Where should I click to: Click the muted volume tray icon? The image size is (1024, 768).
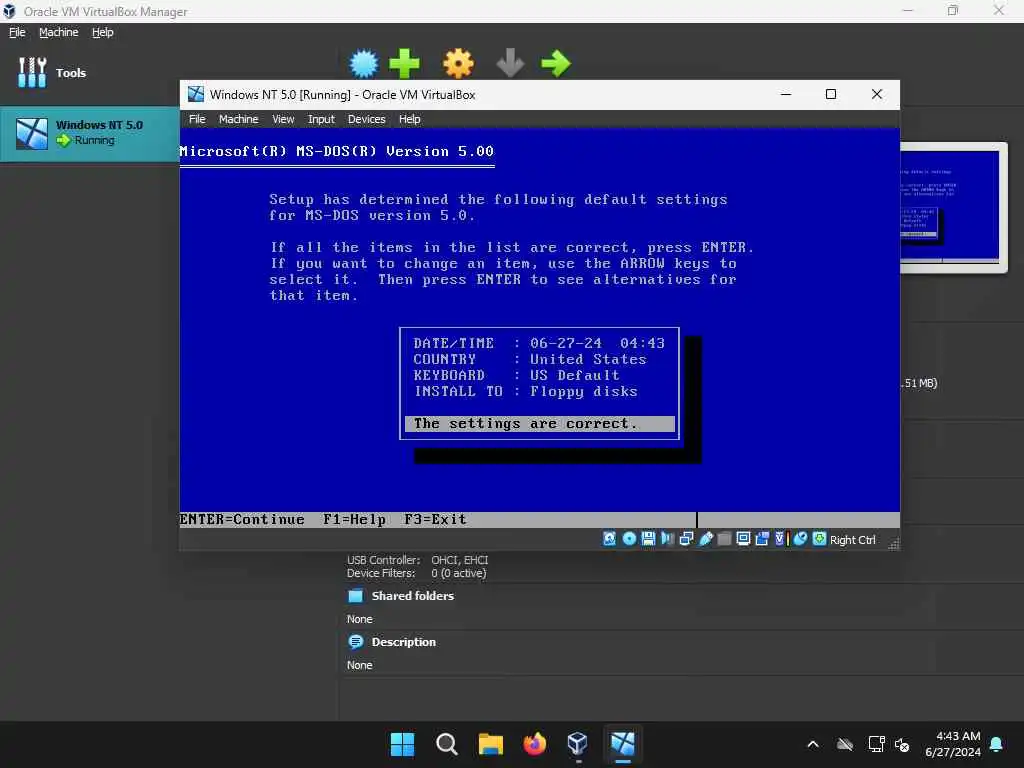point(903,744)
